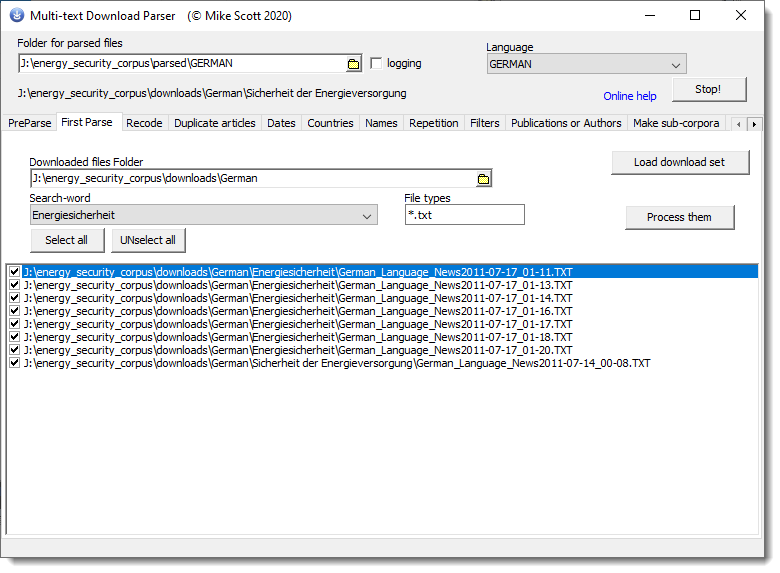Select the 2011-07-17_01-16.TXT file row
Screen dimensions: 780x573
(298, 311)
